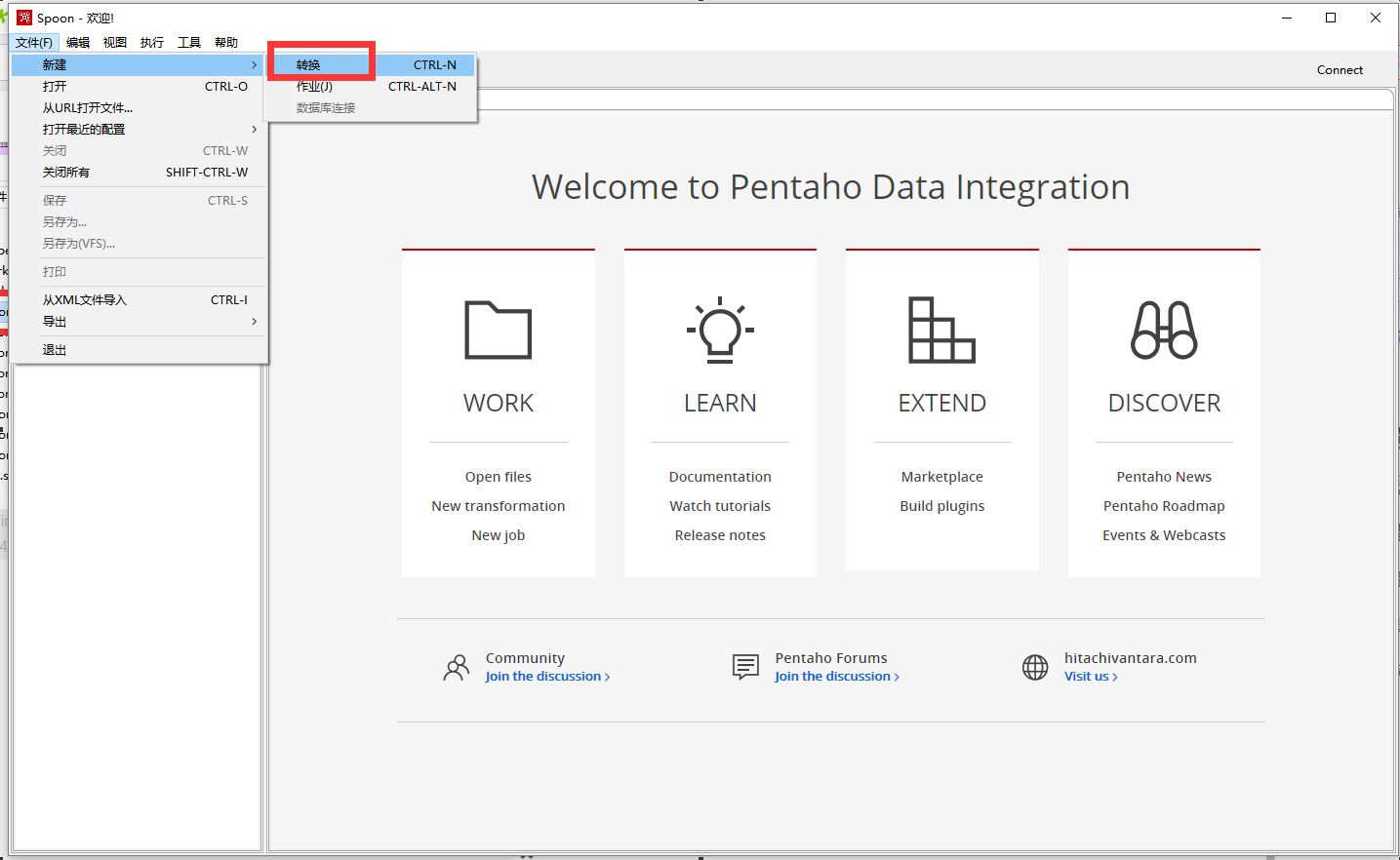Expand the 新建 submenu arrow
This screenshot has width=1400, height=860.
254,64
